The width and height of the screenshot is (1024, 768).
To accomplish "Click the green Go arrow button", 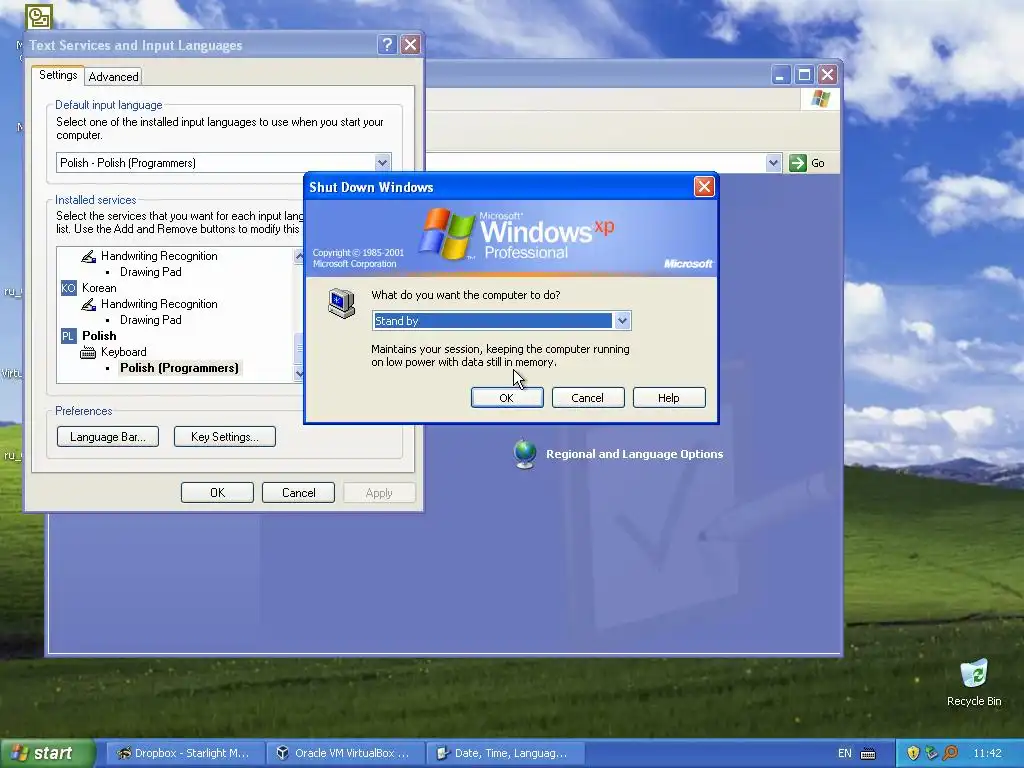I will [x=797, y=163].
